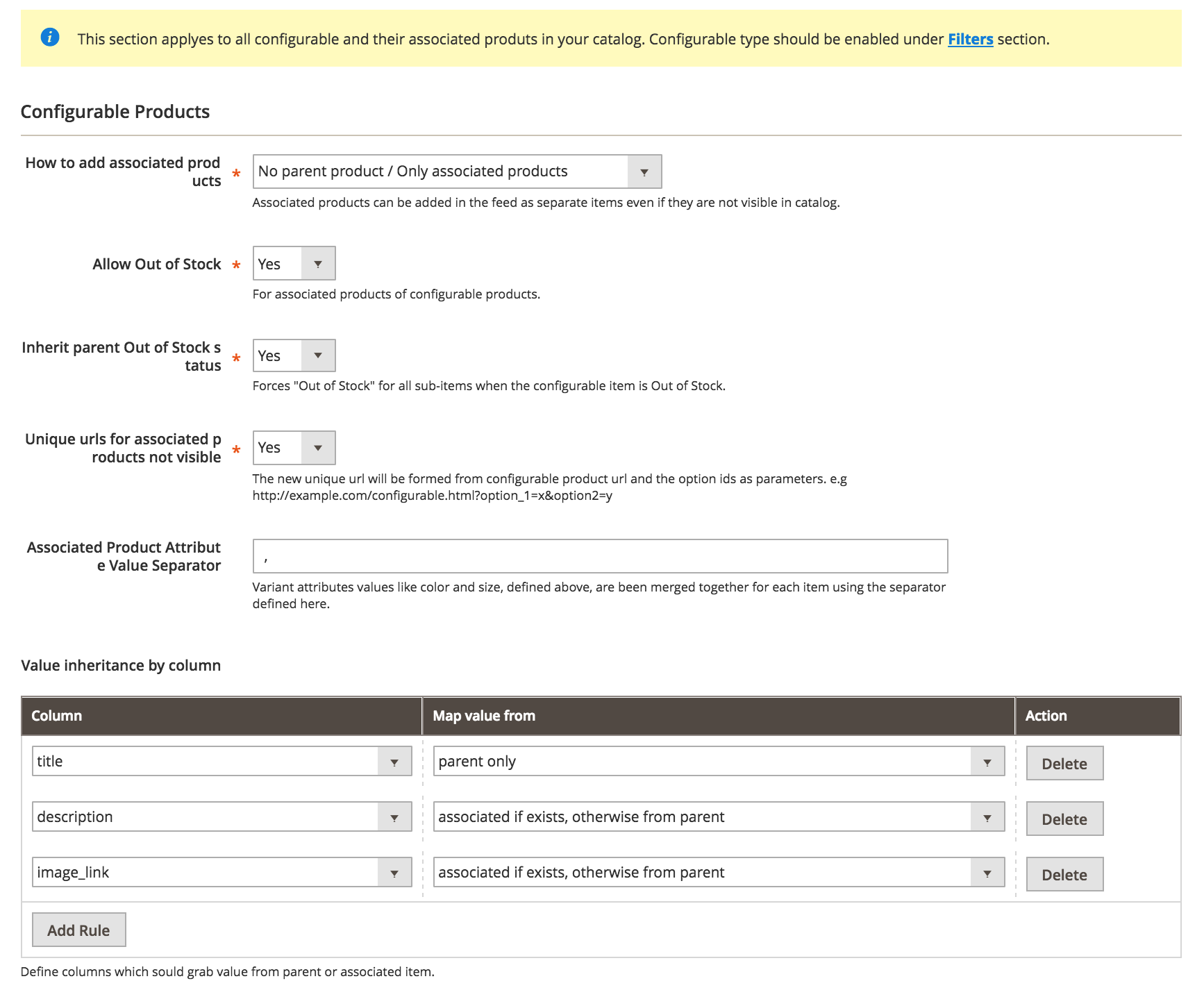Image resolution: width=1204 pixels, height=997 pixels.
Task: Delete the image_link inheritance rule
Action: (x=1064, y=874)
